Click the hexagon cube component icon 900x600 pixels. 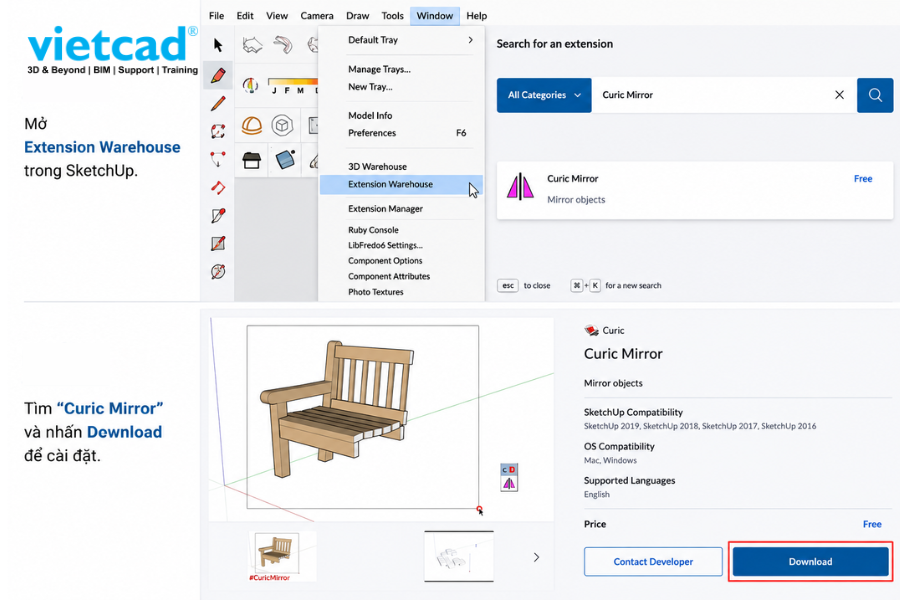pyautogui.click(x=282, y=125)
